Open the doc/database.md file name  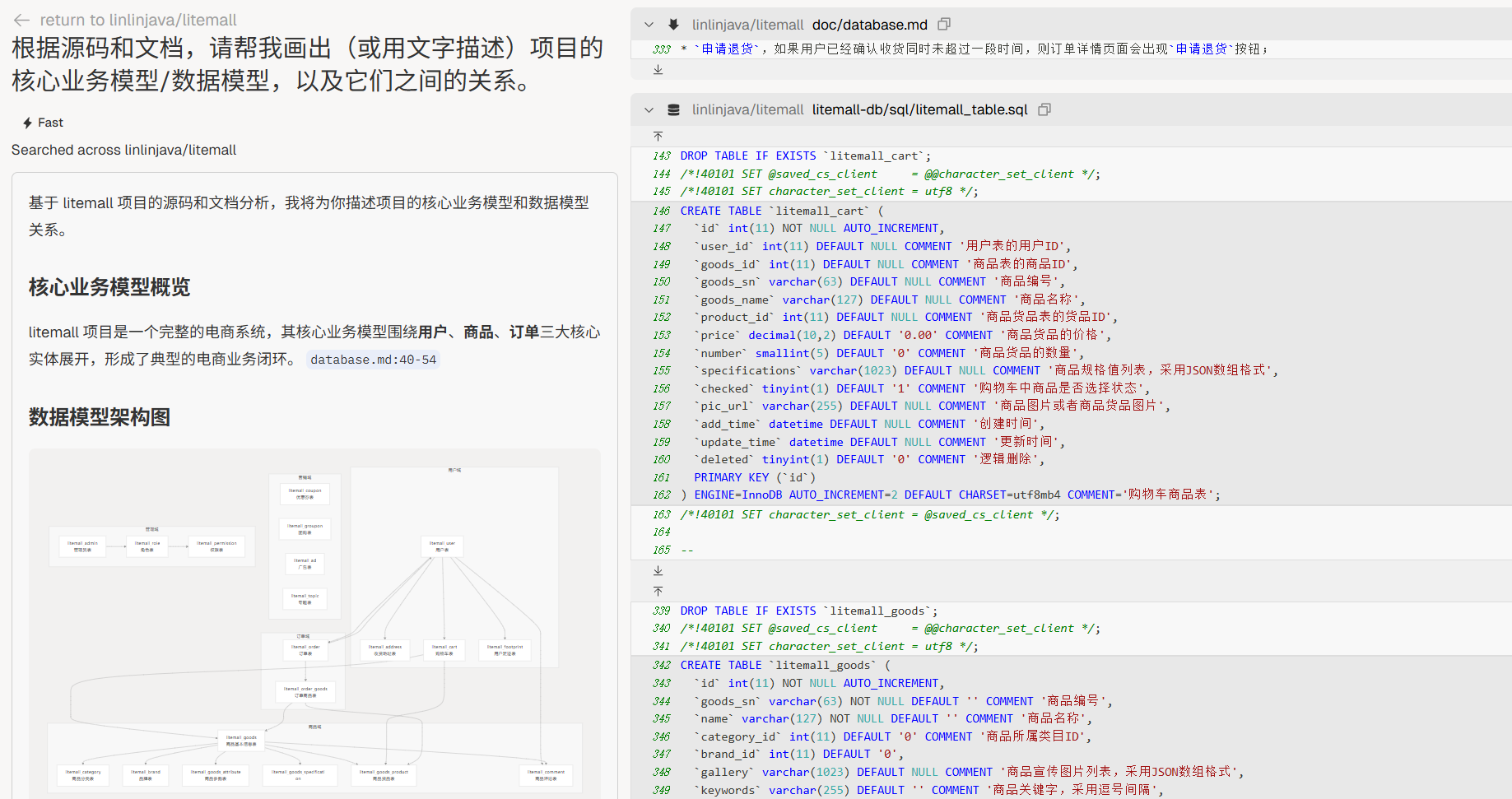point(869,25)
